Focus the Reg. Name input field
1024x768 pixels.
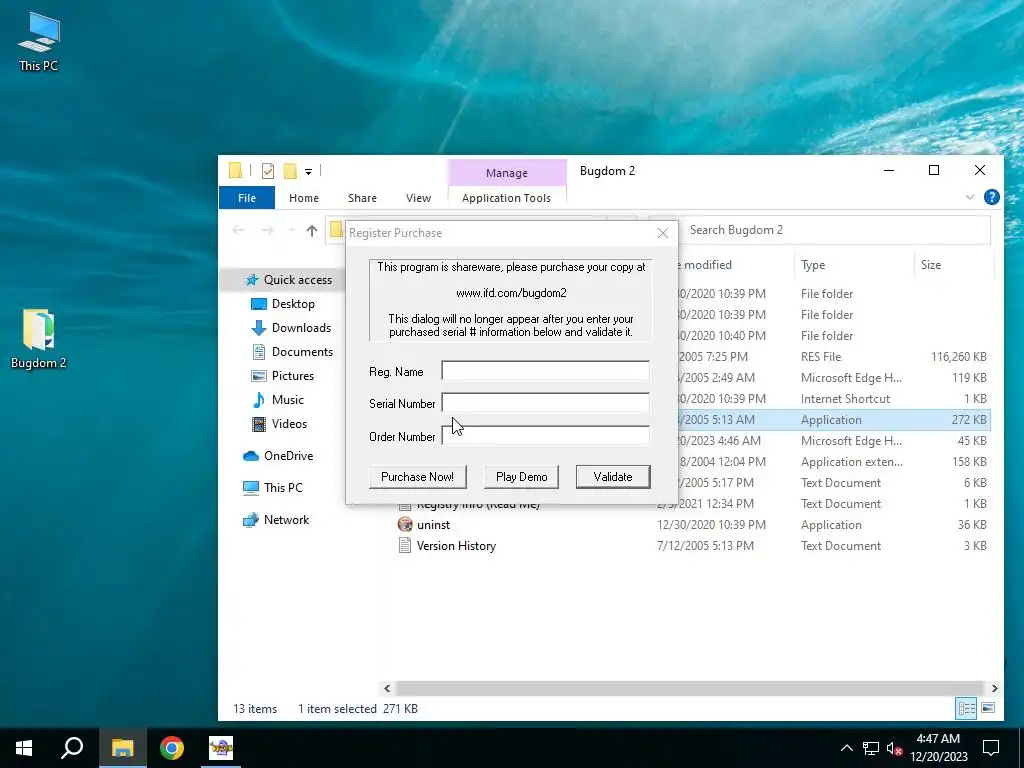pos(545,371)
